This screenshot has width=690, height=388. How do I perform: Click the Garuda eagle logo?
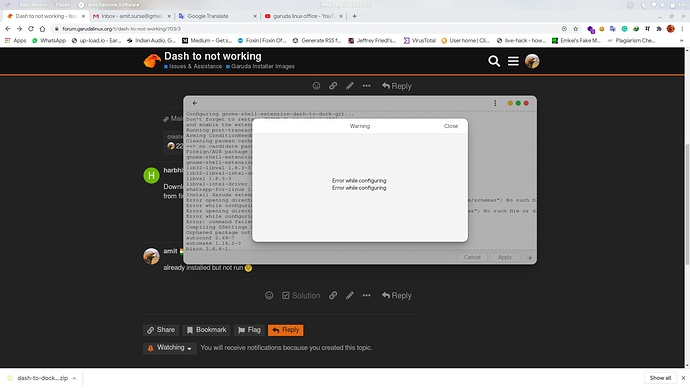pyautogui.click(x=152, y=61)
